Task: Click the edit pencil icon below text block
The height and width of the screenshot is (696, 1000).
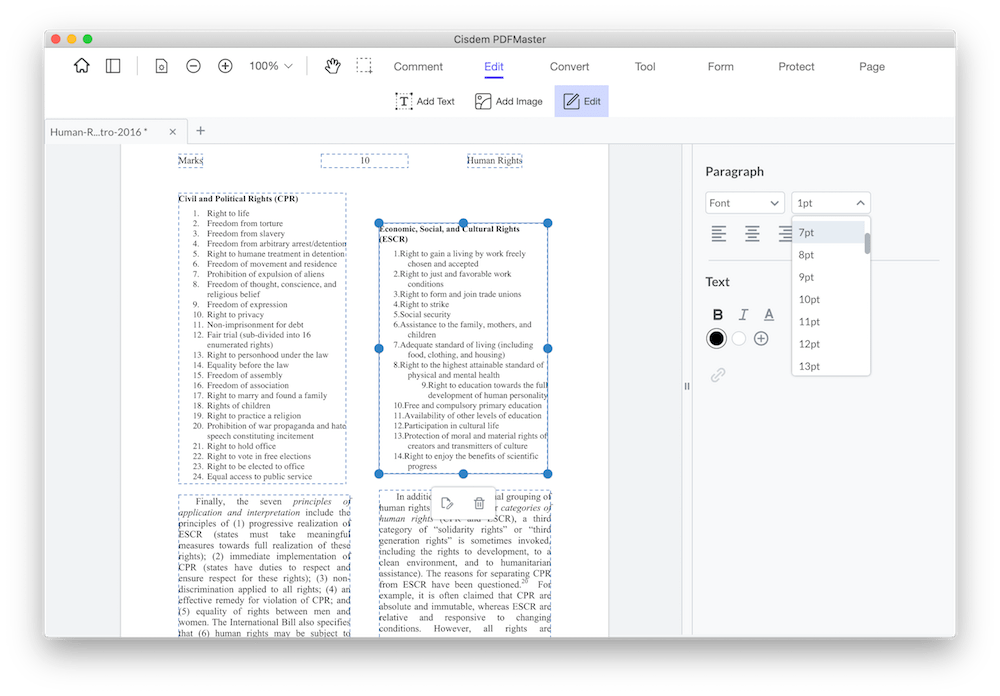Action: point(447,503)
